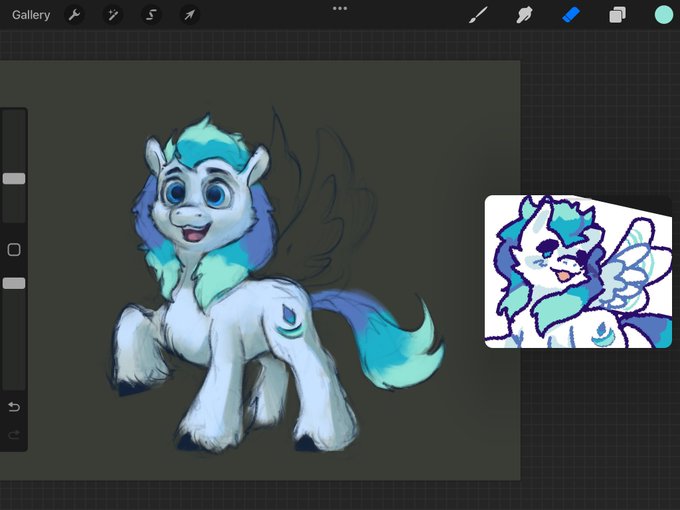Open the Gallery view
Screen dimensions: 680x510
tap(31, 15)
